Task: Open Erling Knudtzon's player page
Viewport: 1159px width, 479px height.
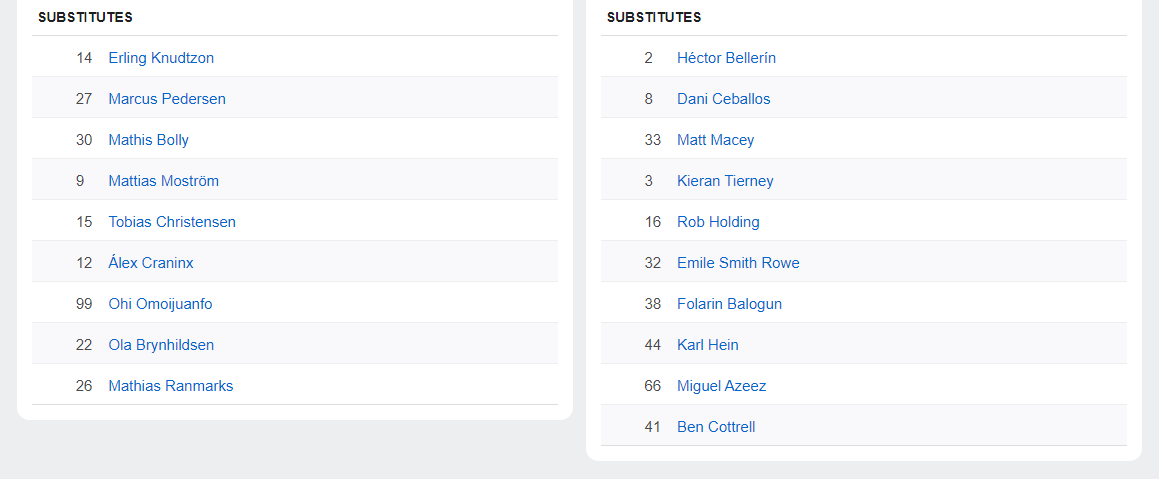Action: pyautogui.click(x=161, y=58)
